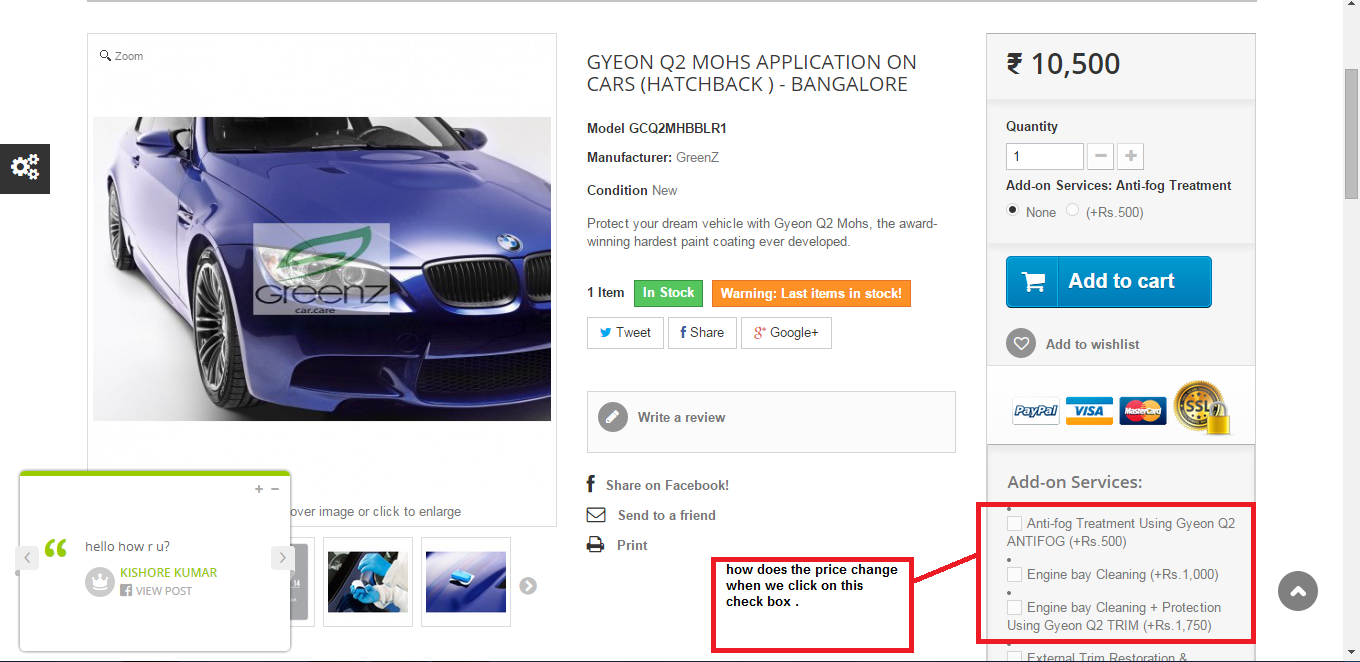The height and width of the screenshot is (662, 1360).
Task: Show previous testimonial in chat widget
Action: [x=28, y=557]
